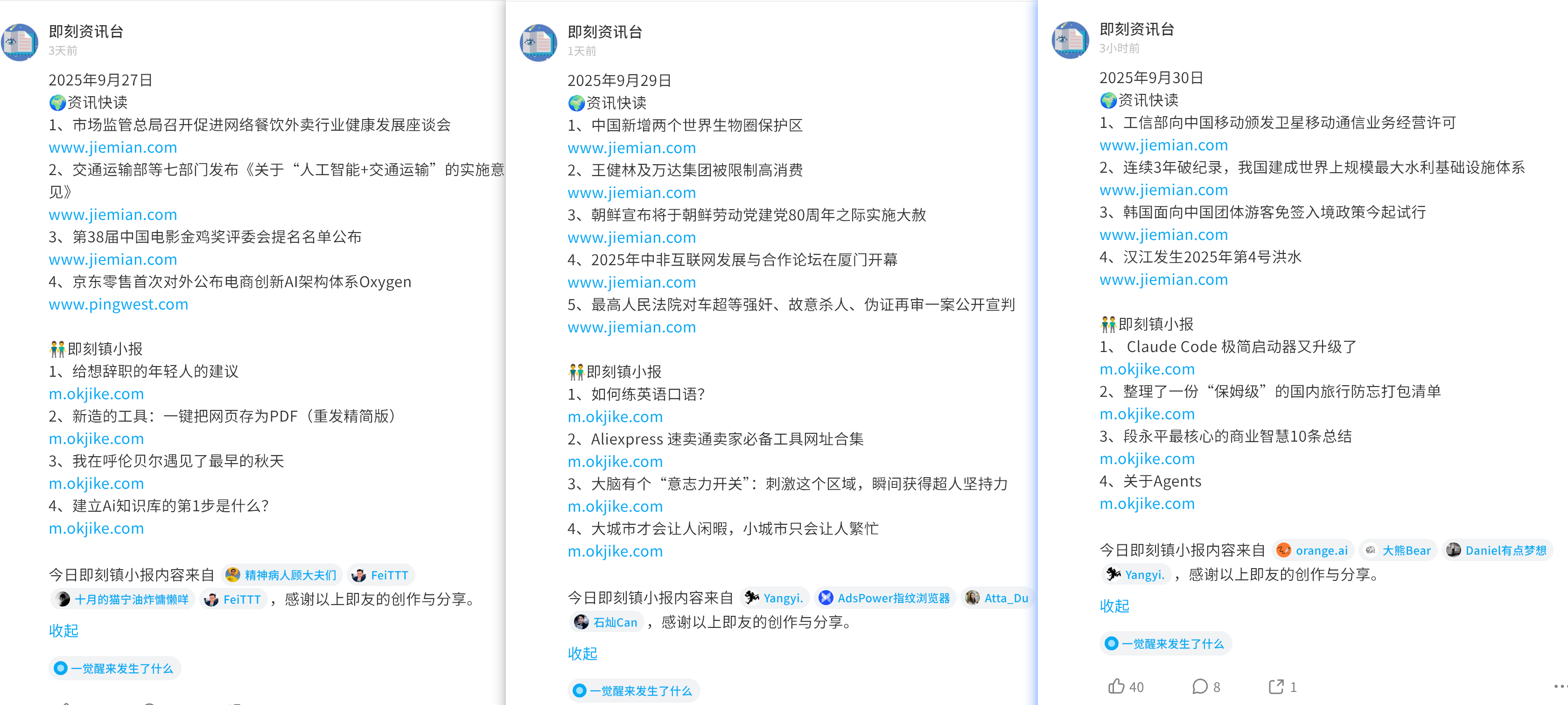The height and width of the screenshot is (705, 1568).
Task: Click the share icon with count 1
Action: click(x=1276, y=686)
